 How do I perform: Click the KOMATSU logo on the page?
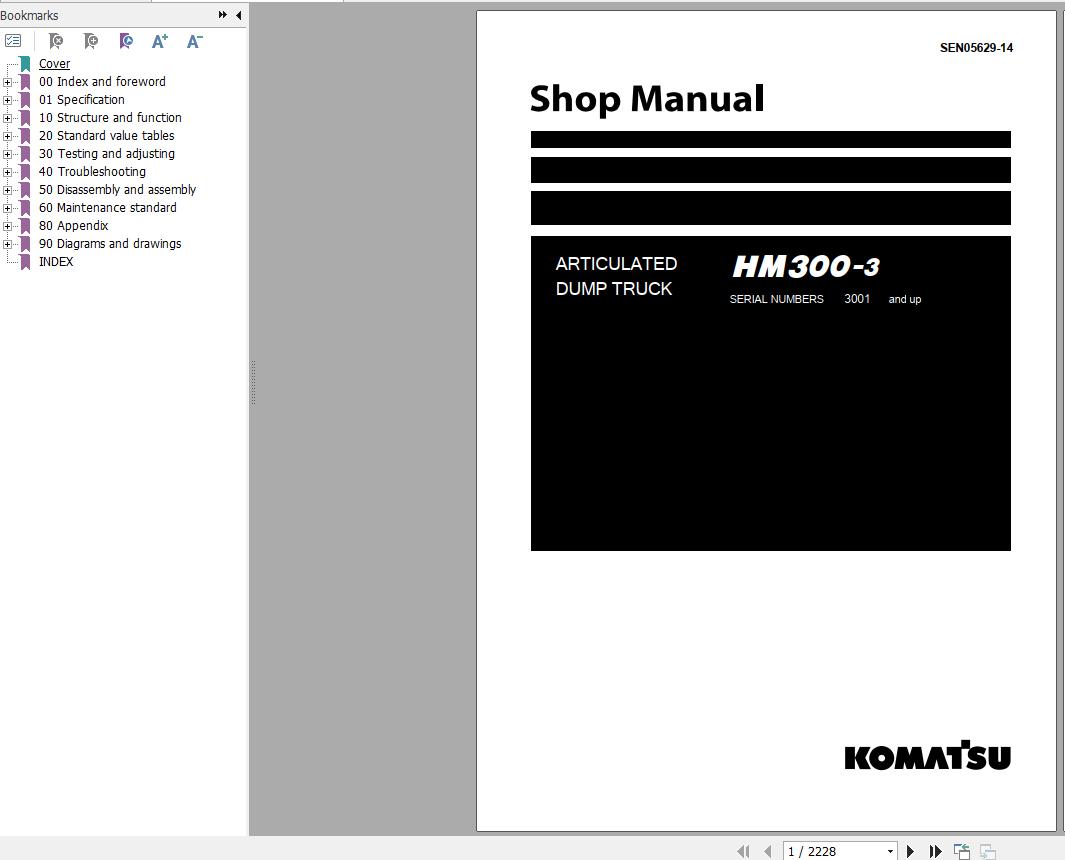tap(928, 755)
